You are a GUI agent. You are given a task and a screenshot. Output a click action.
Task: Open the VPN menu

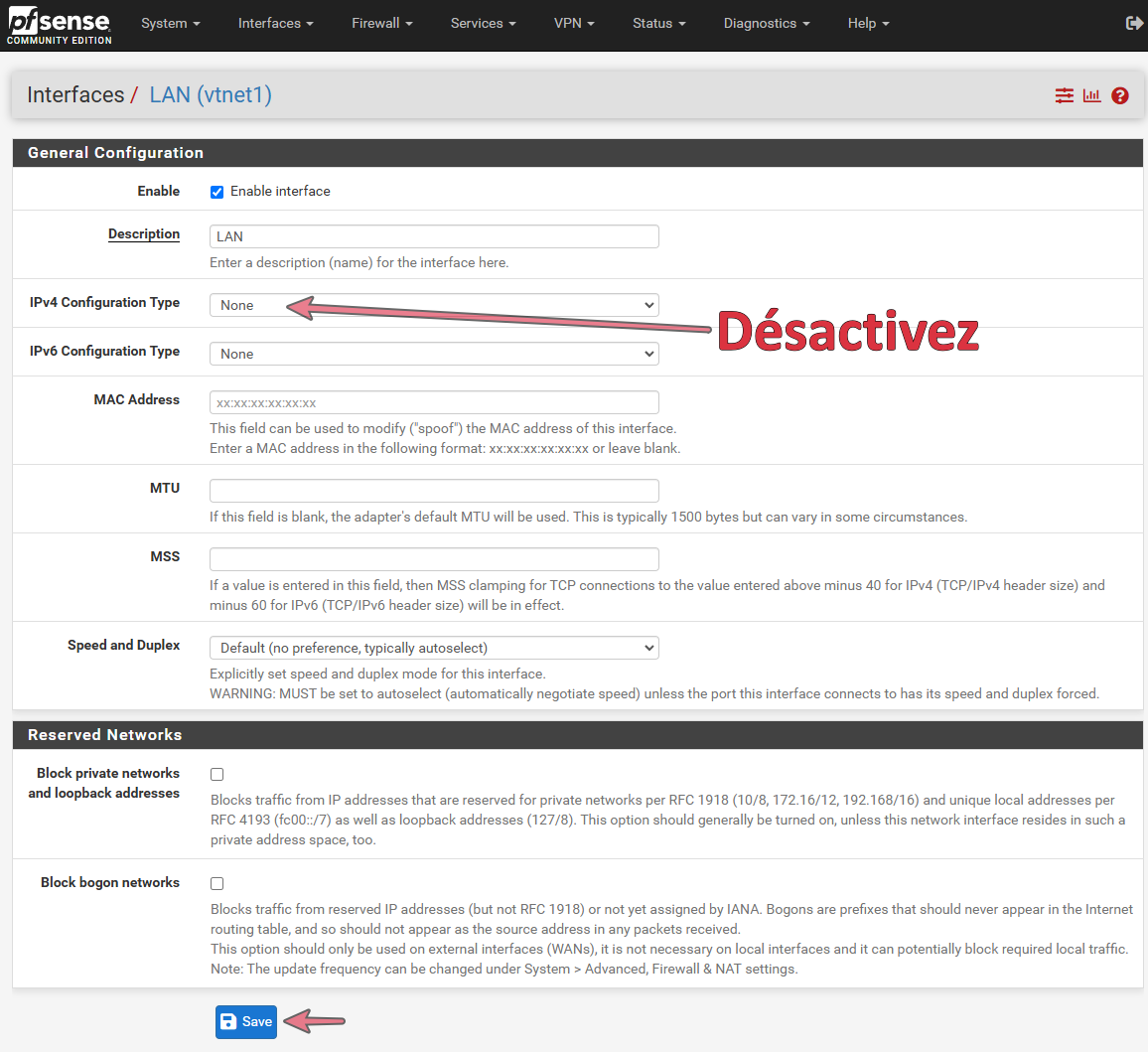[573, 23]
